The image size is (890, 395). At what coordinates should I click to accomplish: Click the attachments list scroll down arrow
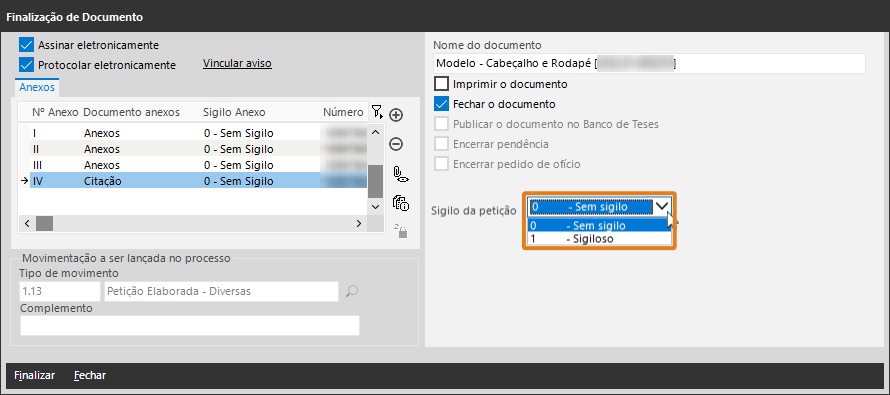[375, 207]
